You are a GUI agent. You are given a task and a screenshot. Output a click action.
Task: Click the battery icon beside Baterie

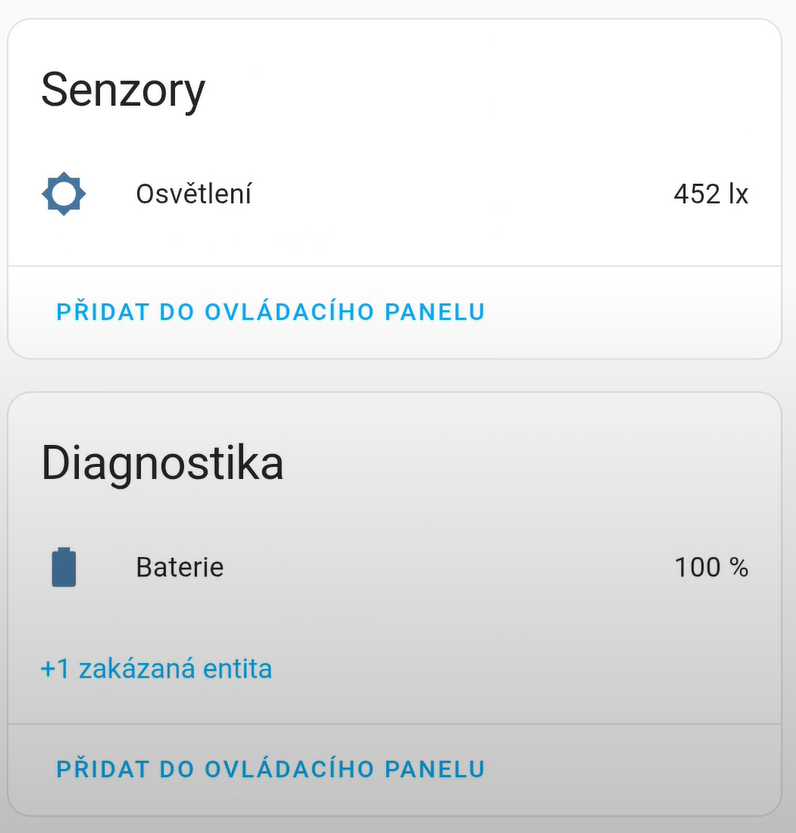(64, 567)
